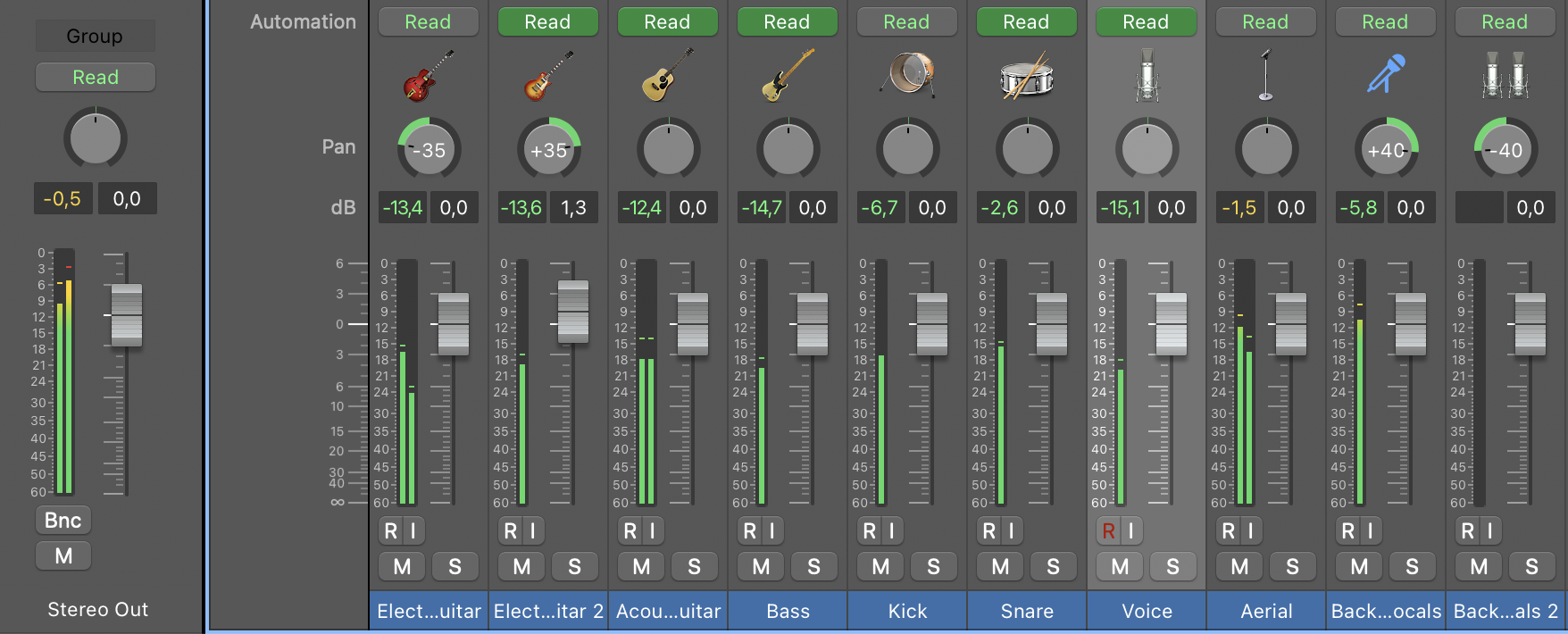
Task: Click the blue microphone icon on Back...ocals
Action: click(x=1385, y=75)
